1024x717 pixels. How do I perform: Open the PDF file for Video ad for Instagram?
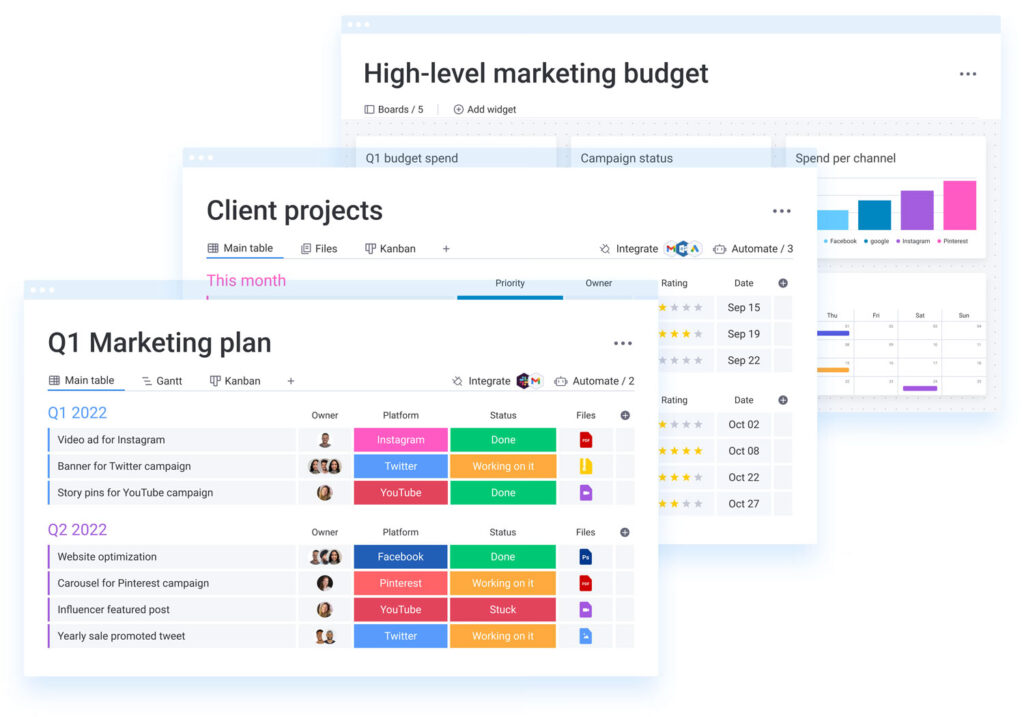click(x=586, y=440)
